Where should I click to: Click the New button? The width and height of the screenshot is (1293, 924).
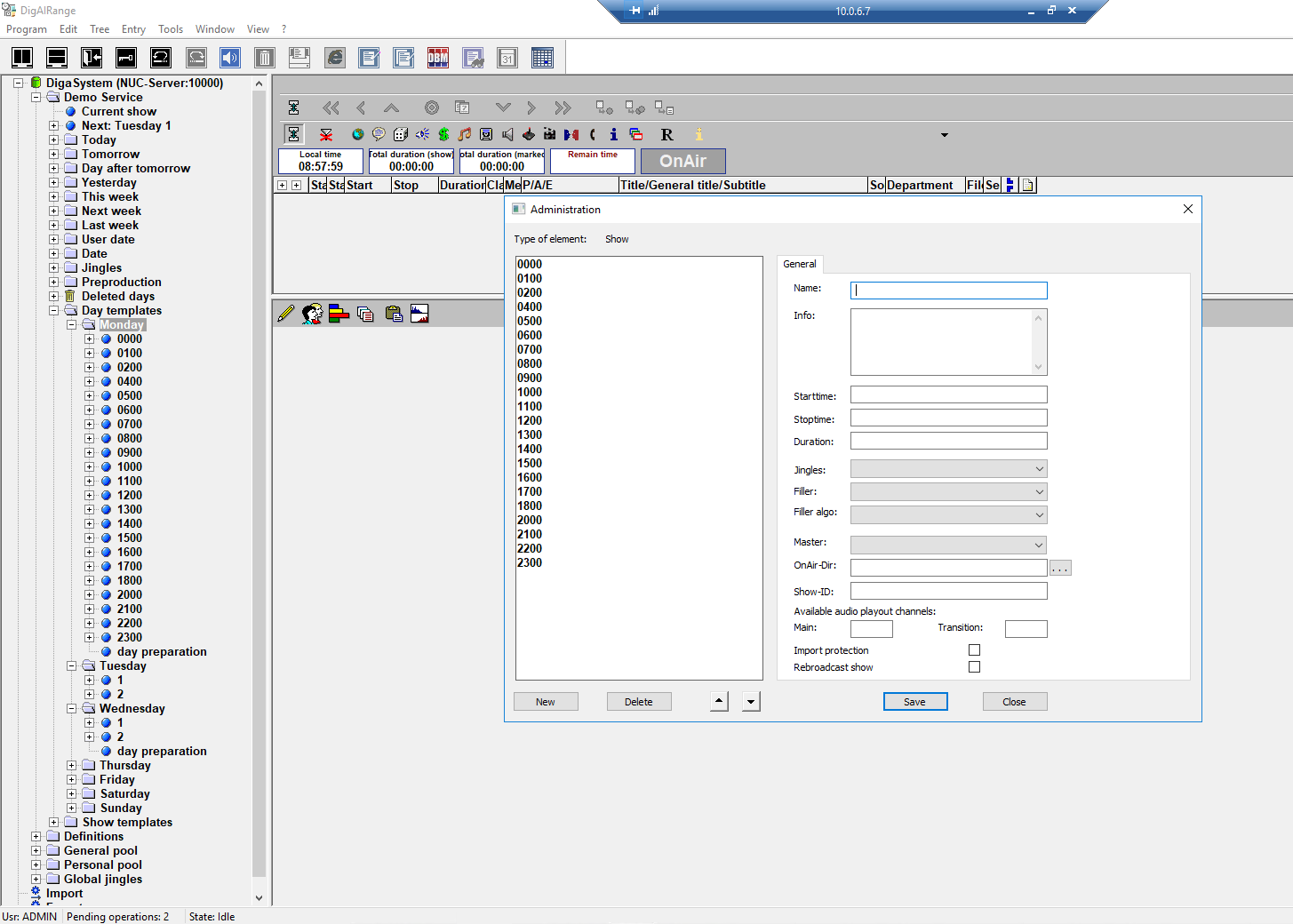tap(546, 702)
